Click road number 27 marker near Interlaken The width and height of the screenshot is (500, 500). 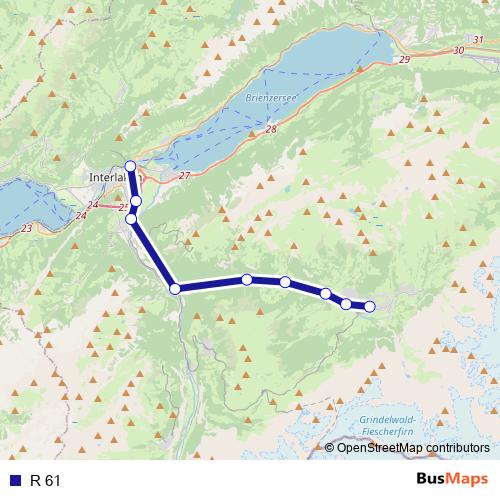(x=184, y=175)
